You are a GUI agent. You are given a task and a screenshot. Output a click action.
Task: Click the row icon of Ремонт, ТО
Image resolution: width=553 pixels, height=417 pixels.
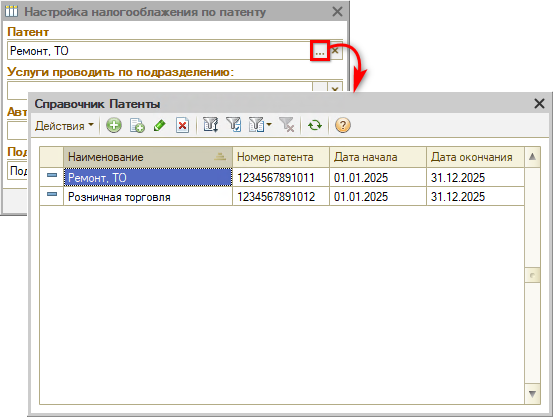click(x=52, y=175)
